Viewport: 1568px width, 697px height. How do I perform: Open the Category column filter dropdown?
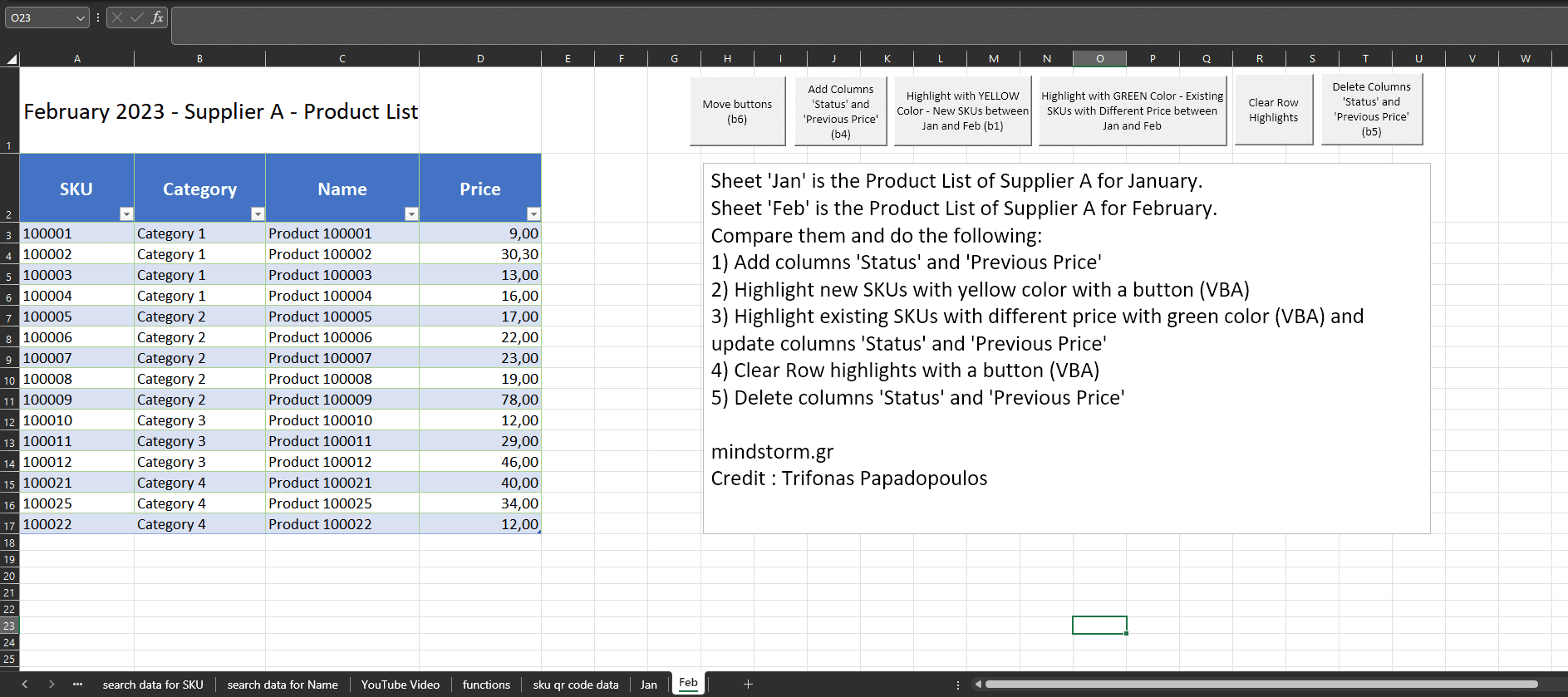click(x=257, y=214)
